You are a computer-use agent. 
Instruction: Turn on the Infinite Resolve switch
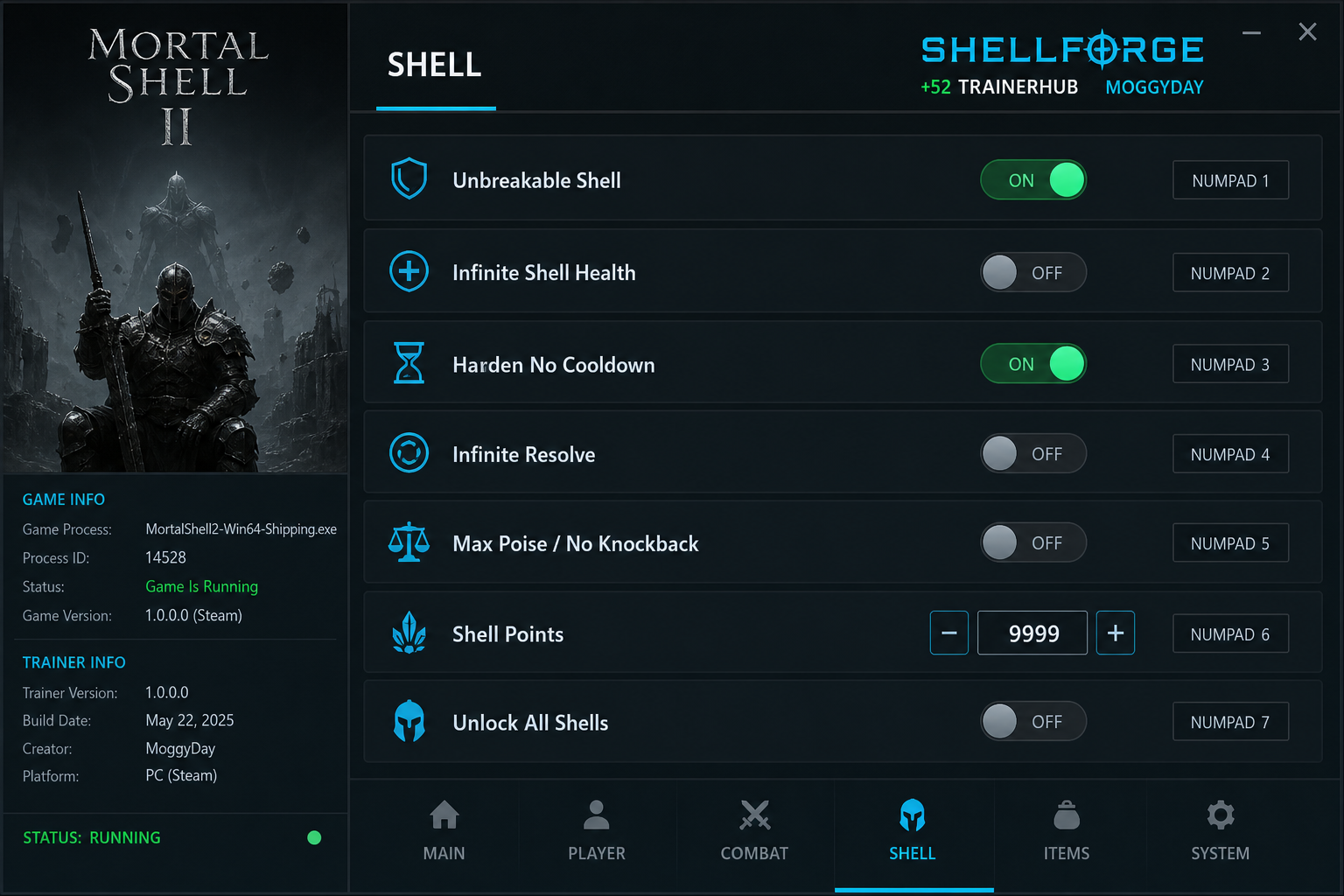tap(1033, 453)
